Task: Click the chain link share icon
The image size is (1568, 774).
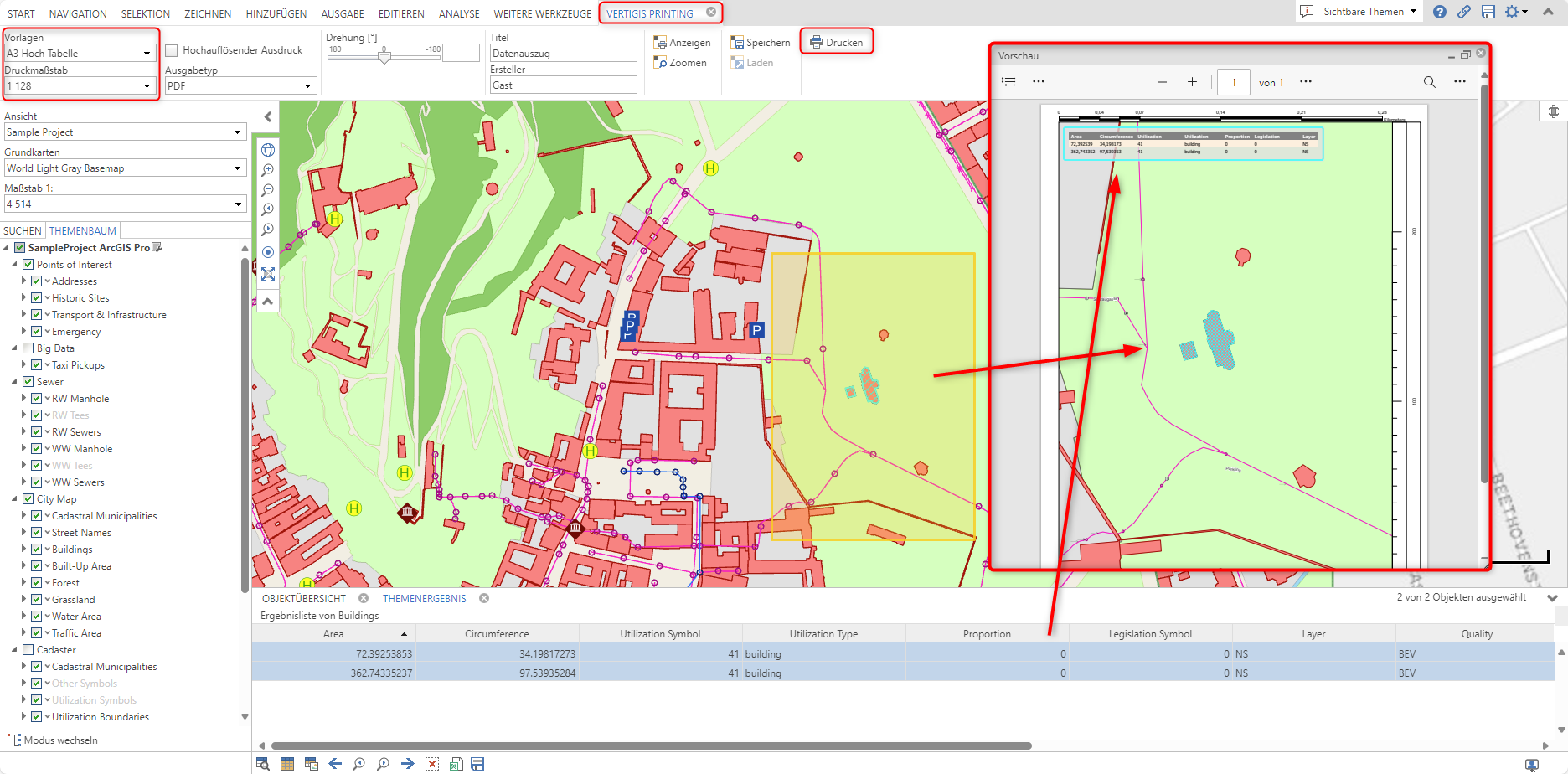Action: pyautogui.click(x=1463, y=12)
